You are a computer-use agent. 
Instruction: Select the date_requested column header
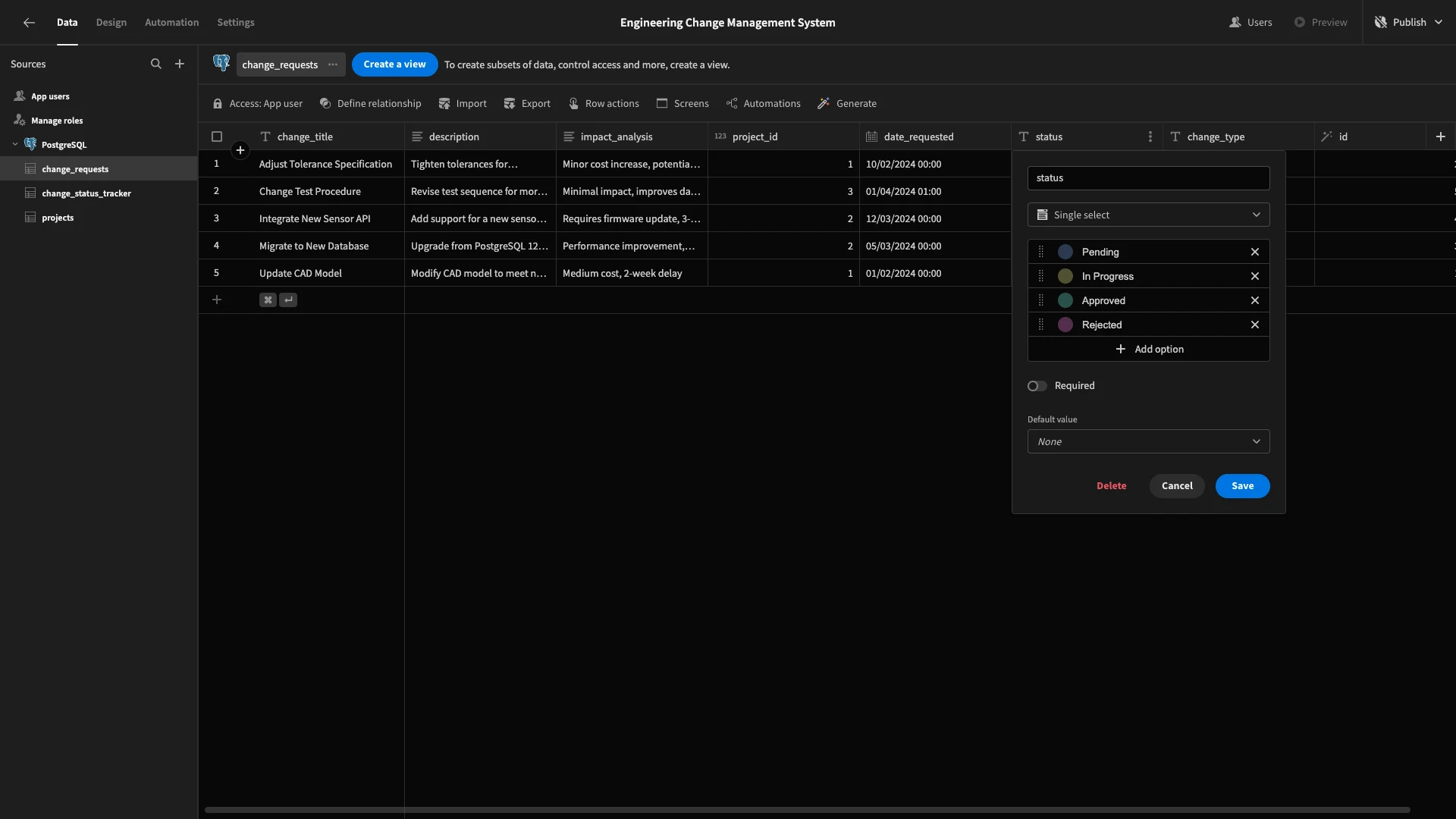tap(935, 136)
